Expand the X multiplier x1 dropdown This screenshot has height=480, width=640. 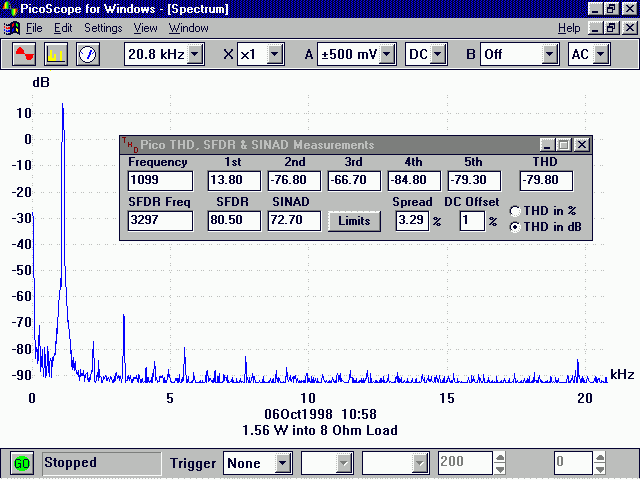275,54
